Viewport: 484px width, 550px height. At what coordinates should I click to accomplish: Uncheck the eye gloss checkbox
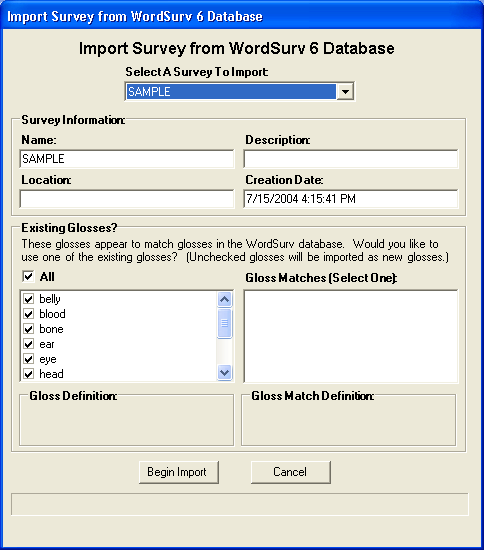(x=29, y=359)
